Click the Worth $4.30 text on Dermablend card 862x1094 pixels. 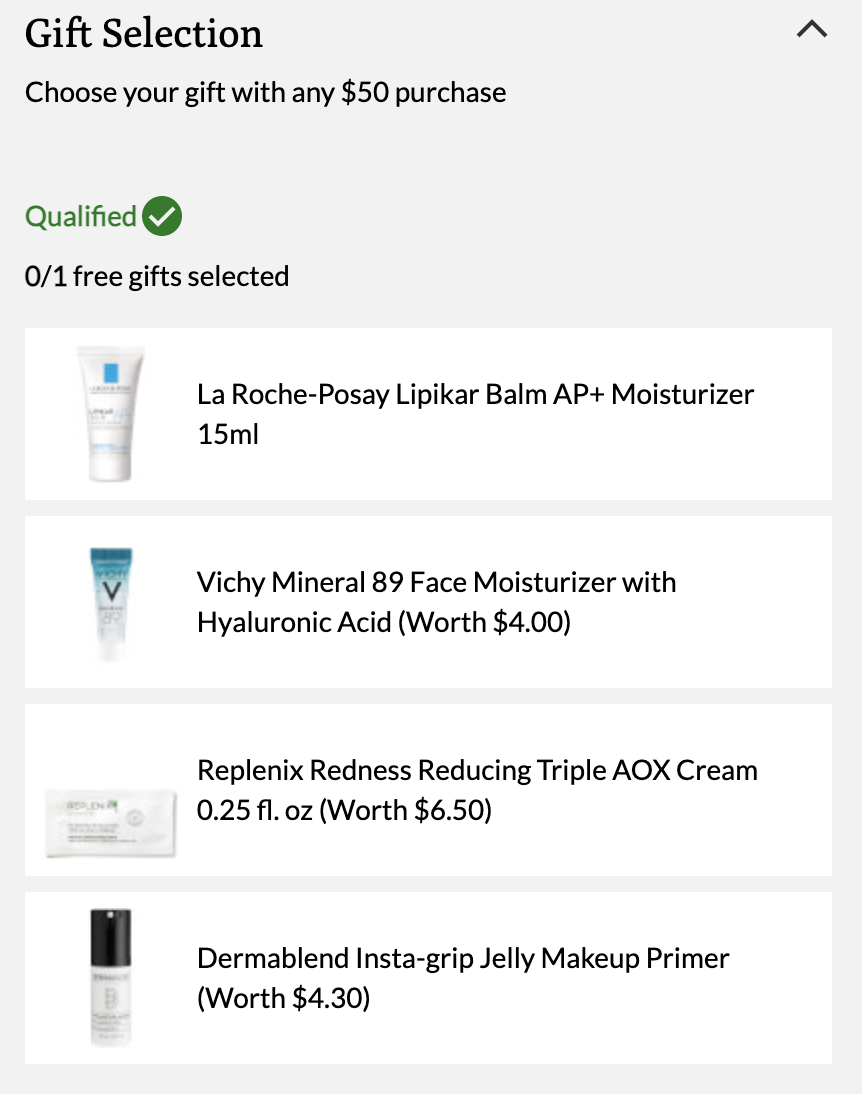[x=283, y=998]
